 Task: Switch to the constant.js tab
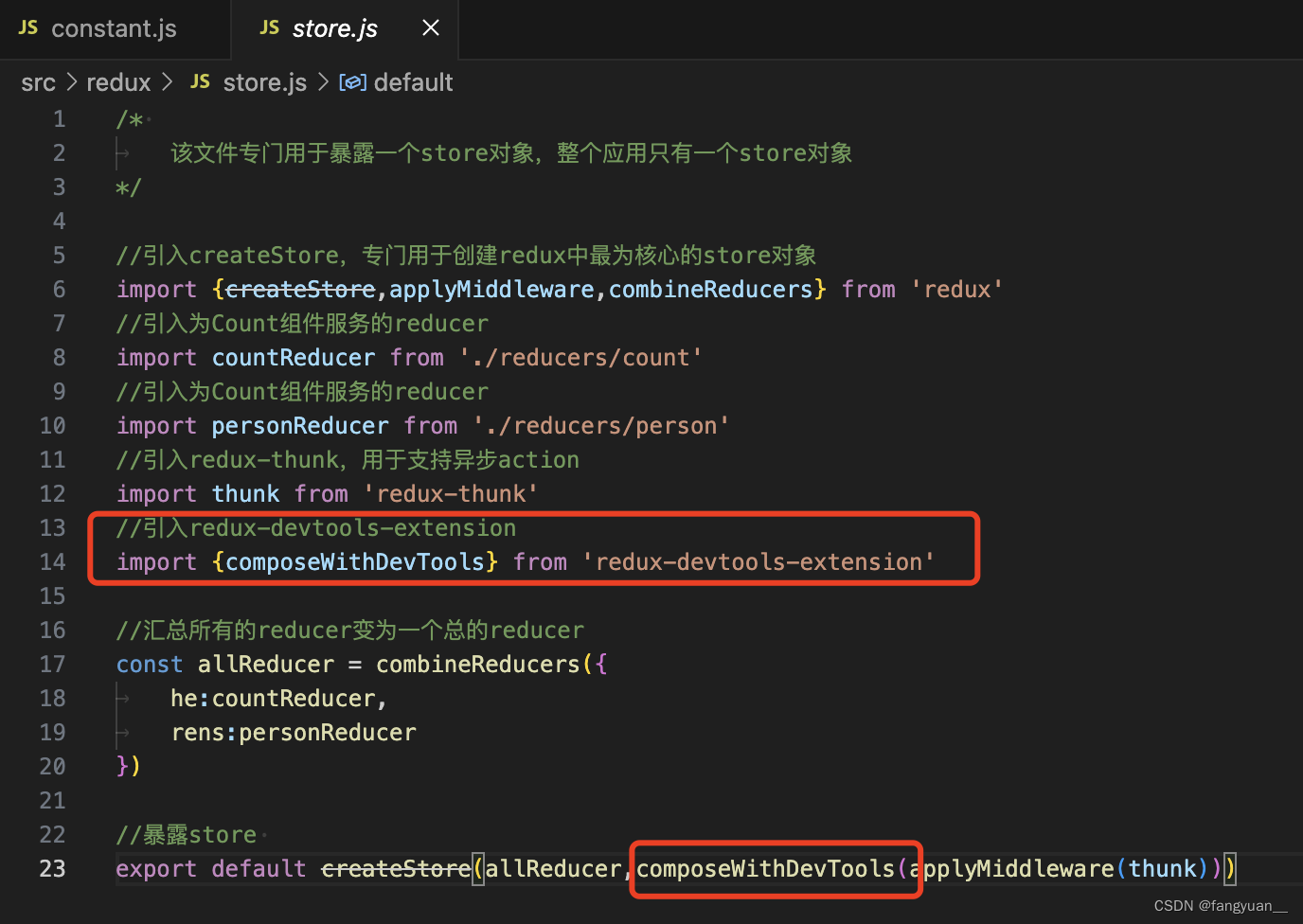(x=114, y=28)
